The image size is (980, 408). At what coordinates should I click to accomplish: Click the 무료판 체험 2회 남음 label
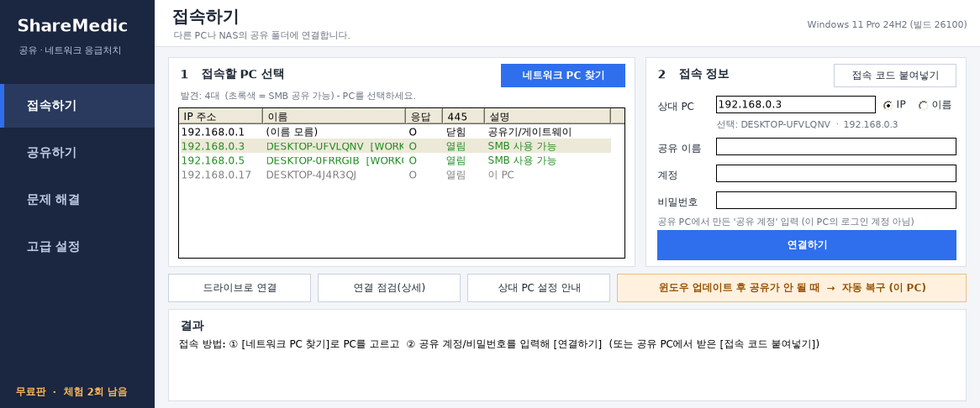[71, 392]
